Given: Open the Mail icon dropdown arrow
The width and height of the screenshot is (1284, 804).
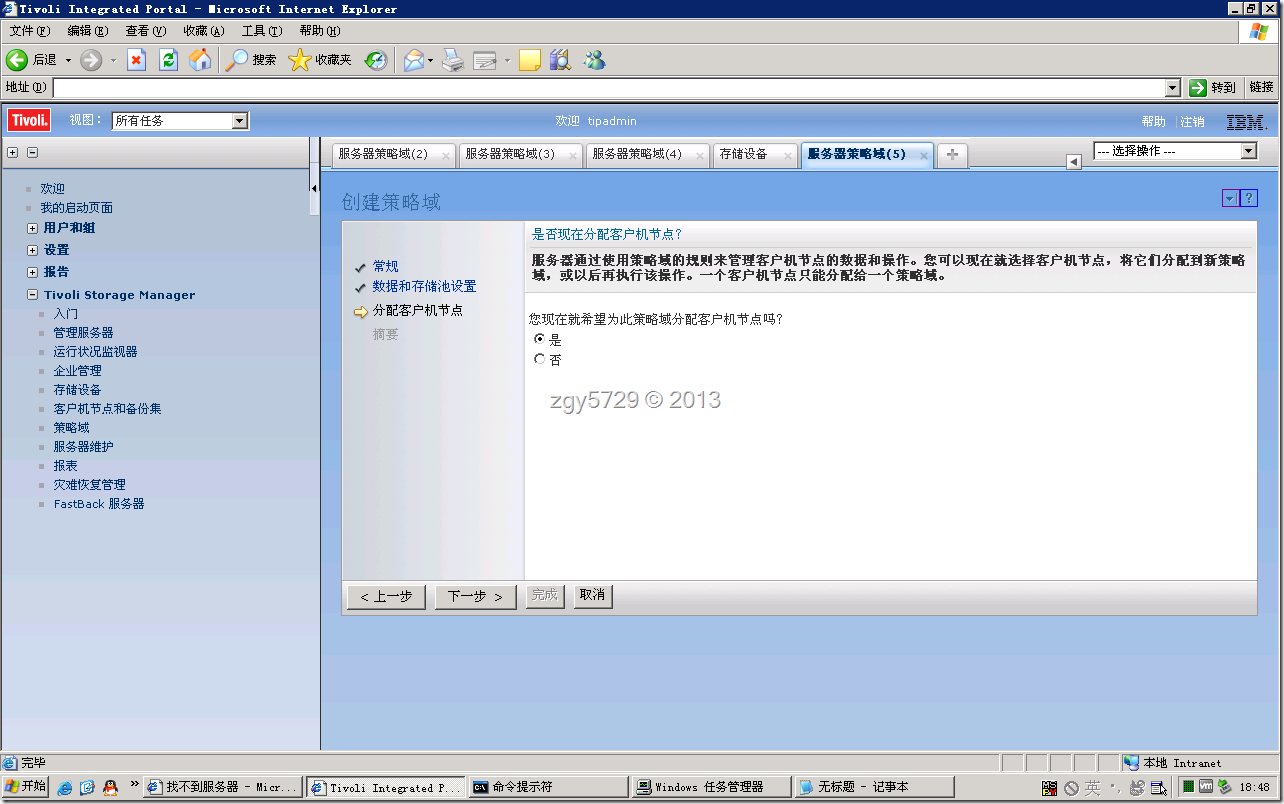Looking at the screenshot, I should [430, 60].
